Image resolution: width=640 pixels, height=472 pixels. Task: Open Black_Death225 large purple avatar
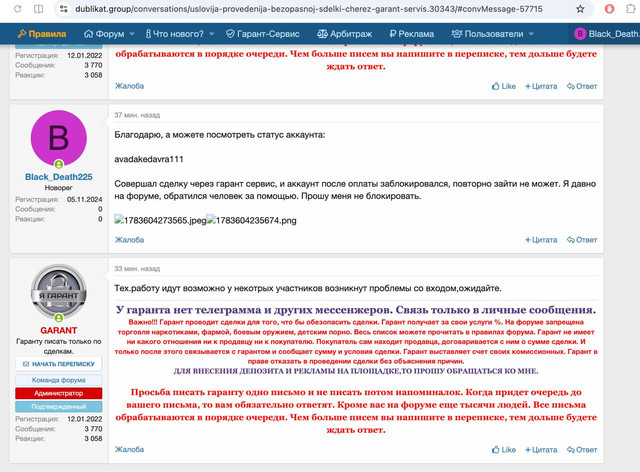tap(59, 138)
